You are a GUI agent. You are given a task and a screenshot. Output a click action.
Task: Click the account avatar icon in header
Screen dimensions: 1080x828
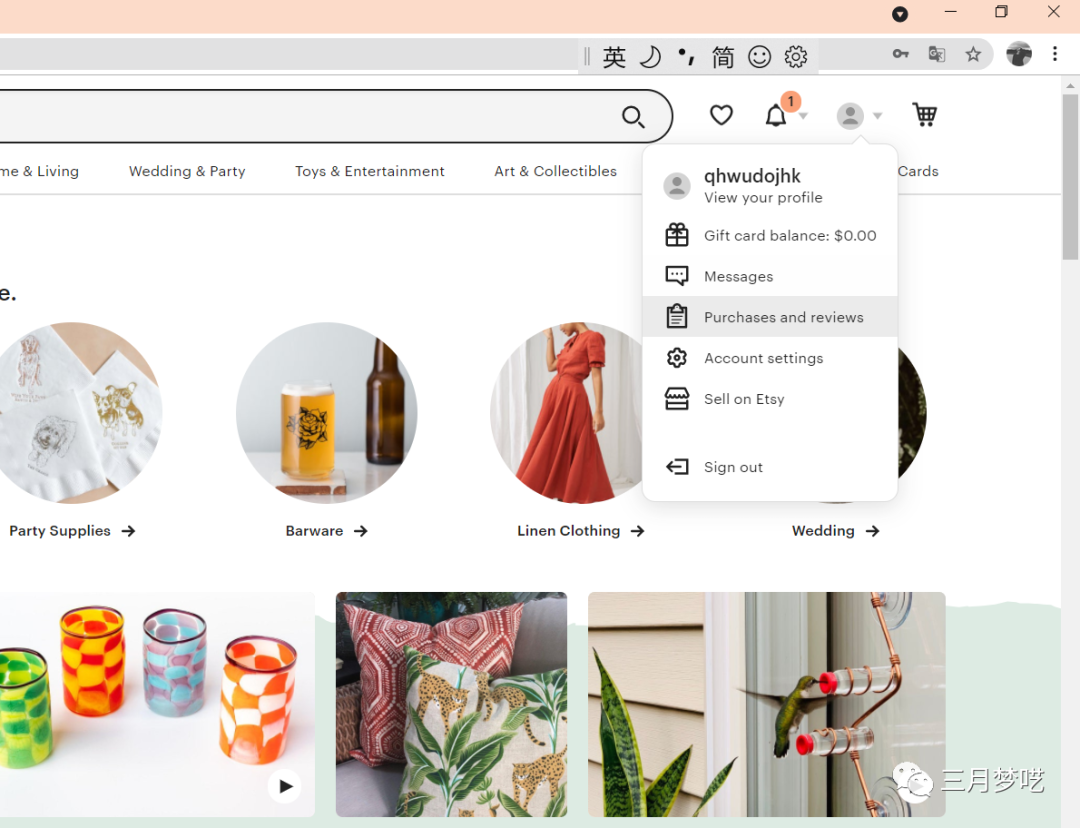[850, 115]
